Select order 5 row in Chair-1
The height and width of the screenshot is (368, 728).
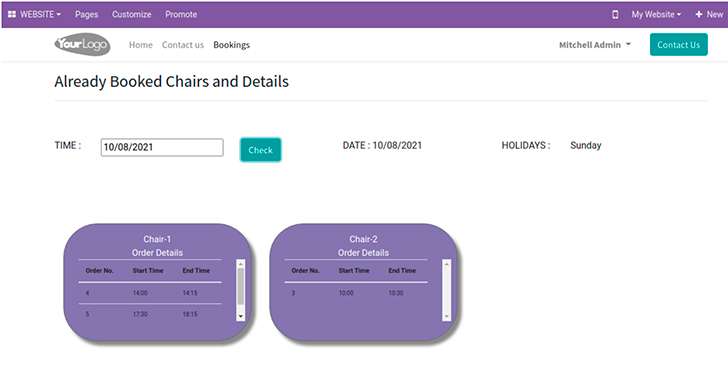coord(150,314)
